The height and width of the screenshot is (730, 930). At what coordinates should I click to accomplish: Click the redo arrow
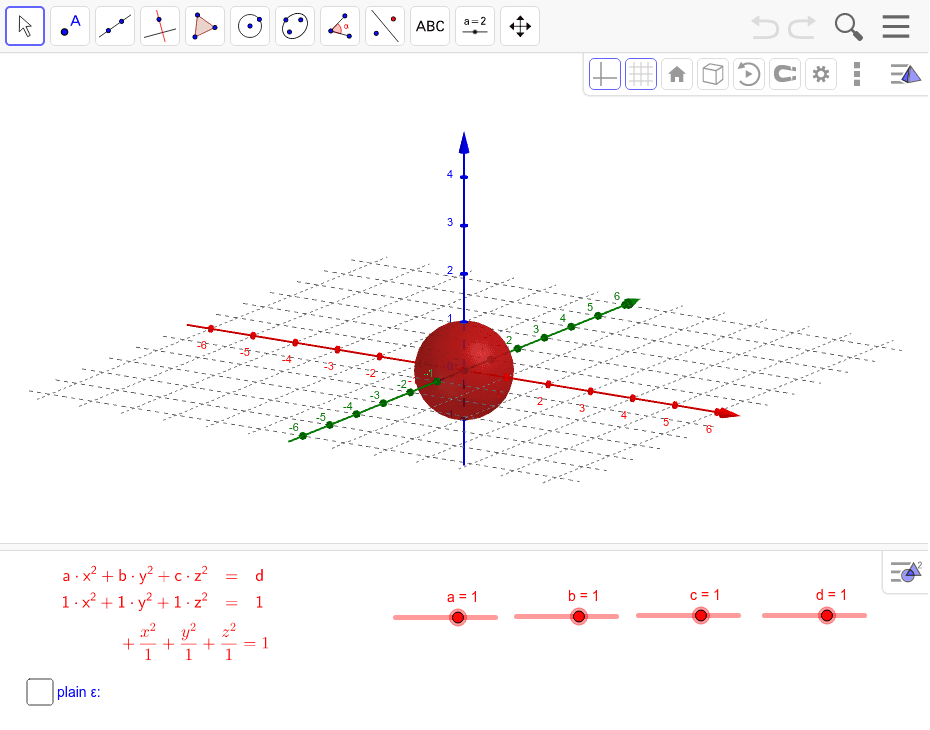pyautogui.click(x=802, y=27)
